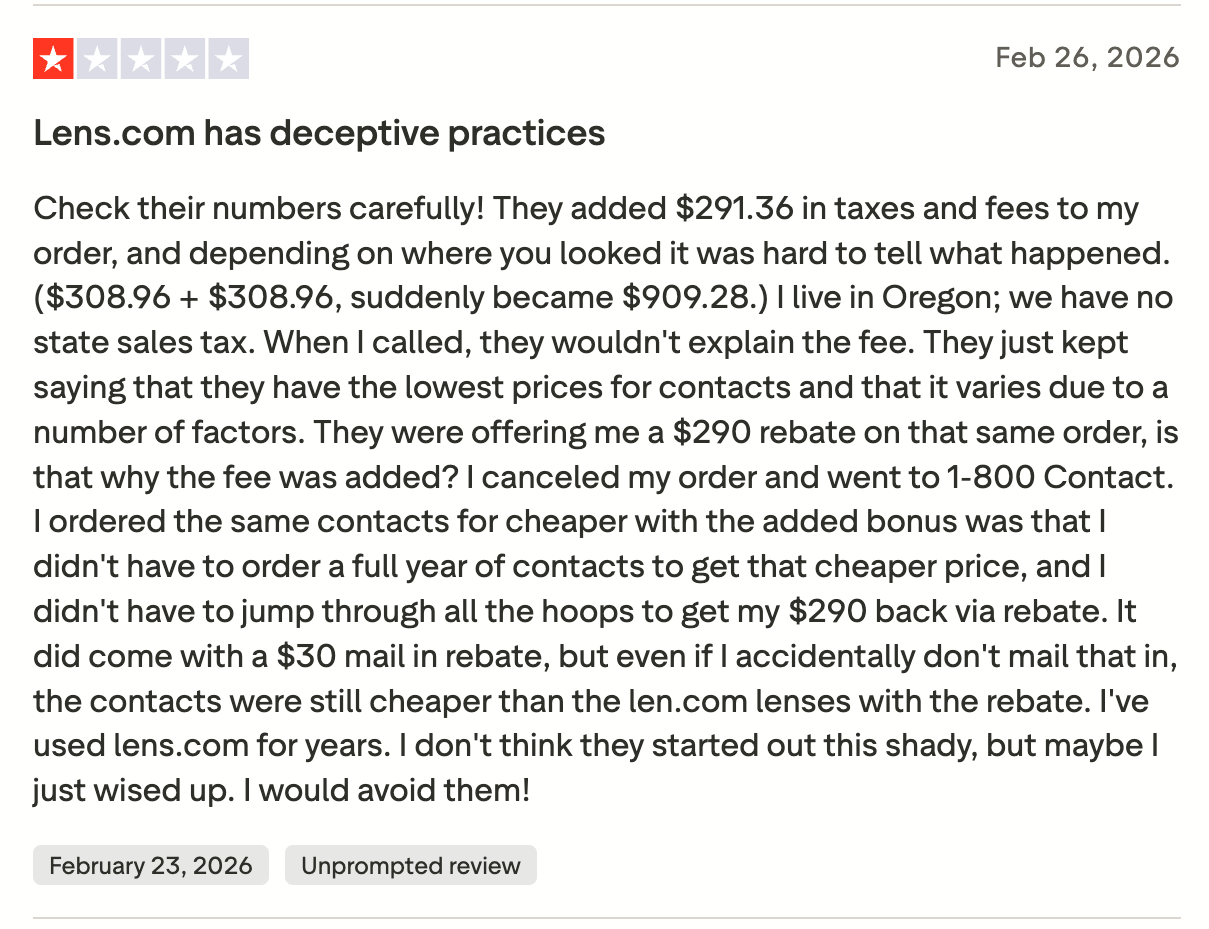The image size is (1209, 929).
Task: Click the opening "Check their numbers carefully!" sentence
Action: (x=259, y=209)
